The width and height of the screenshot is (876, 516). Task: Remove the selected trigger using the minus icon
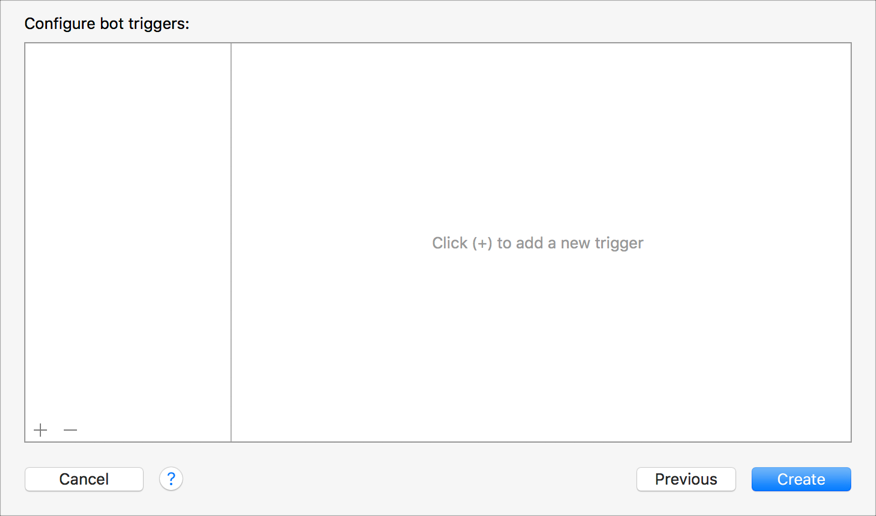tap(70, 430)
